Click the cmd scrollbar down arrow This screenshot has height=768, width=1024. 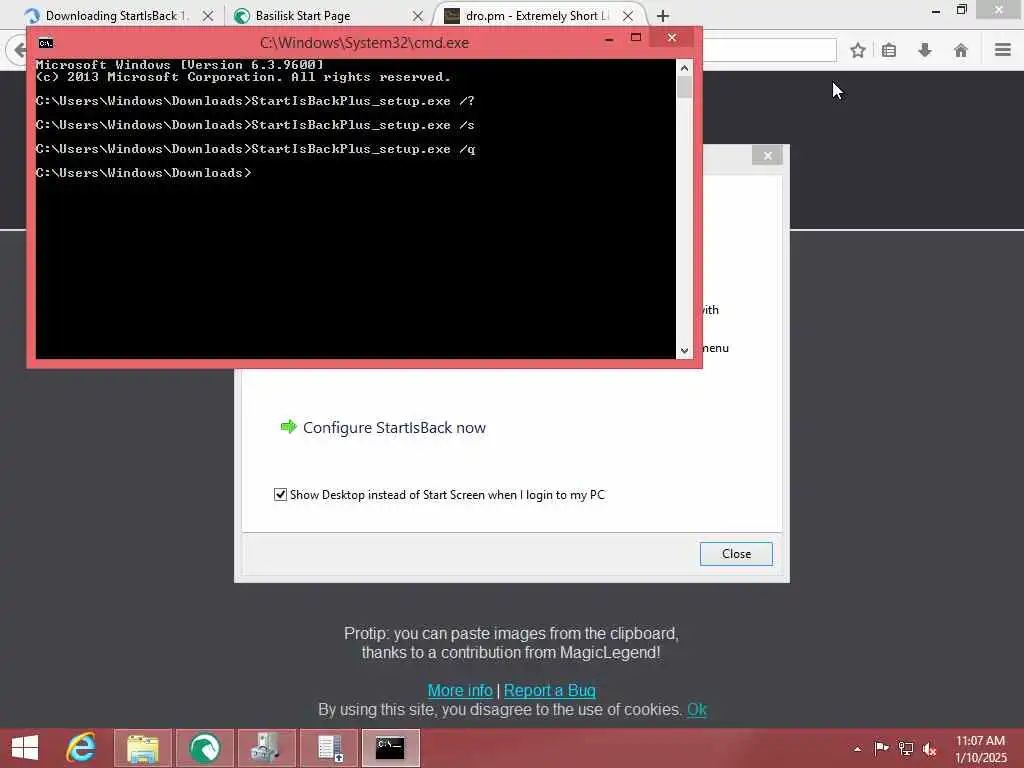(684, 351)
